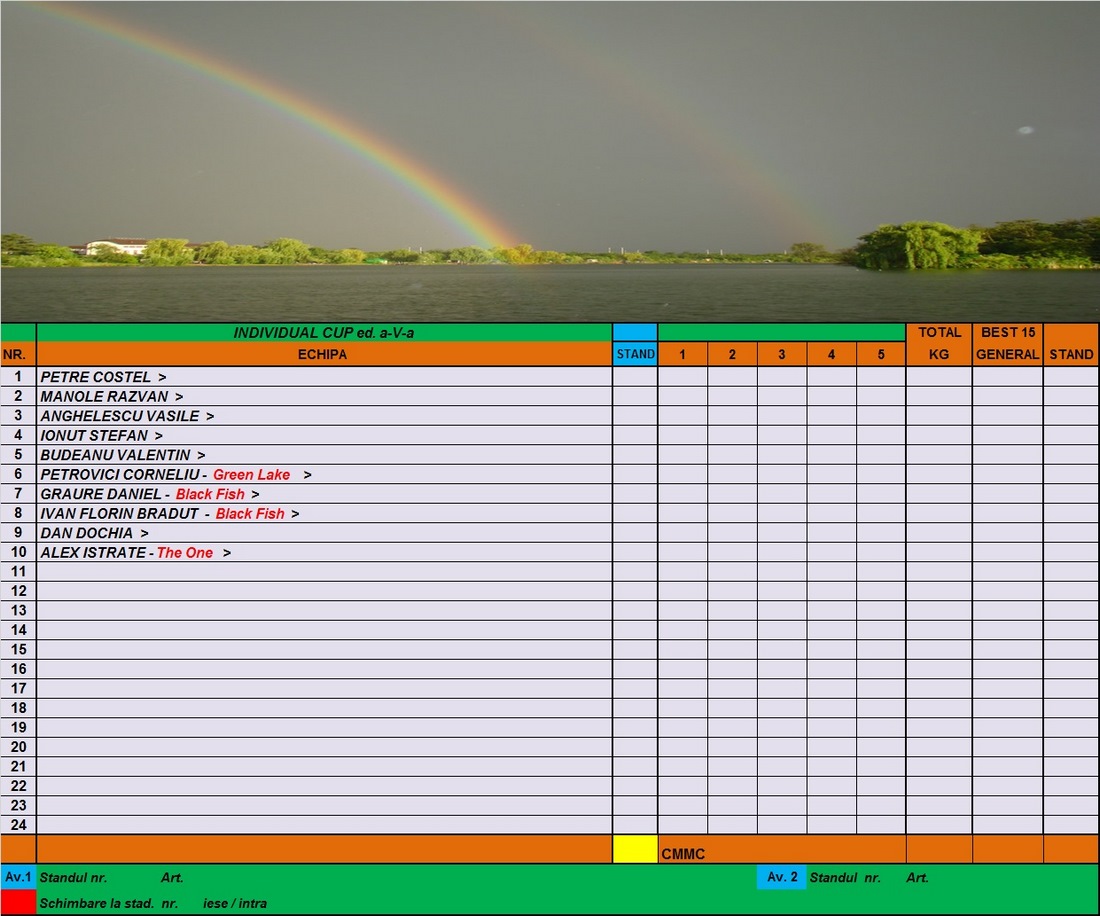Screen dimensions: 1100x916
Task: Select the blue Av.1 label cell
Action: click(19, 877)
